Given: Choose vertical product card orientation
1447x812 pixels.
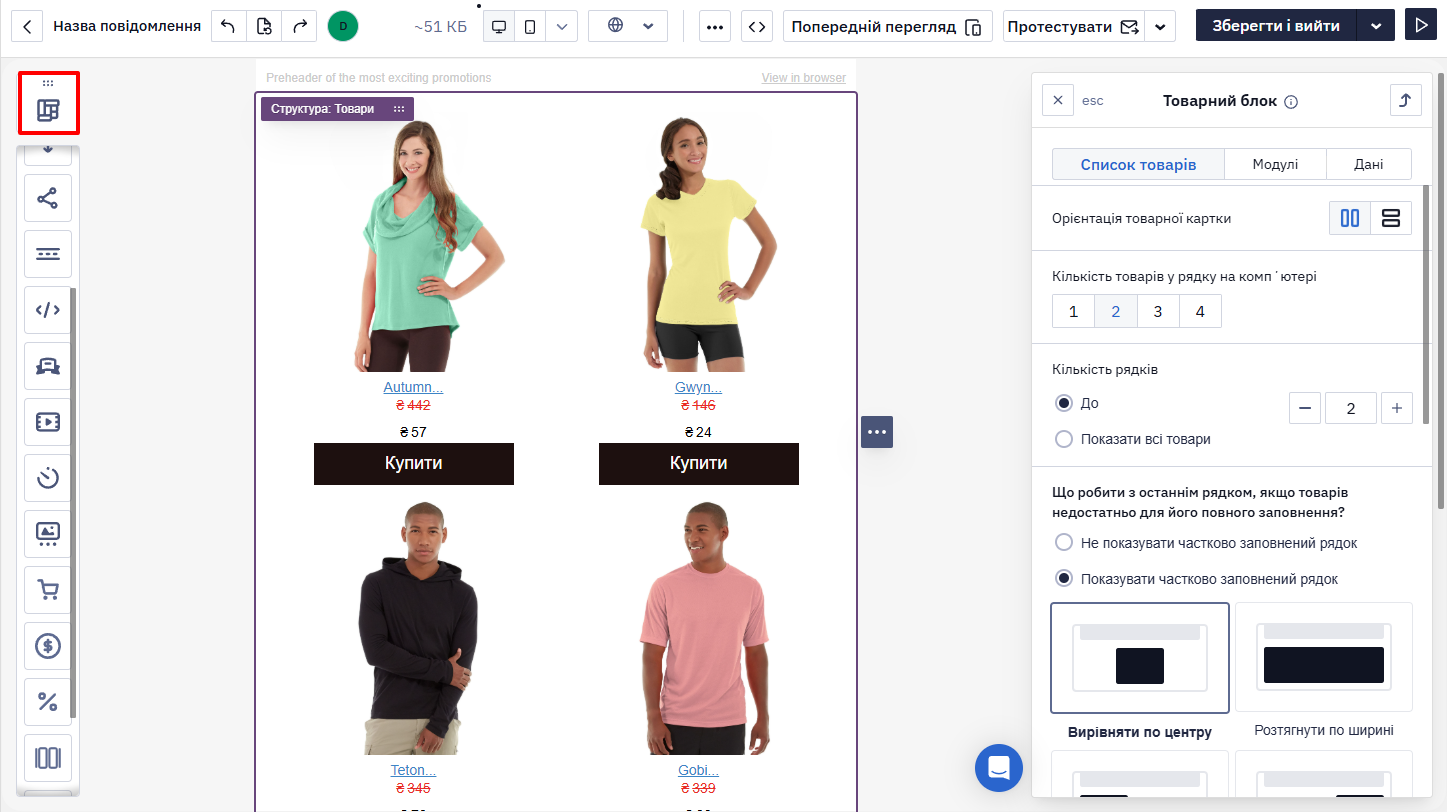Looking at the screenshot, I should click(1350, 218).
